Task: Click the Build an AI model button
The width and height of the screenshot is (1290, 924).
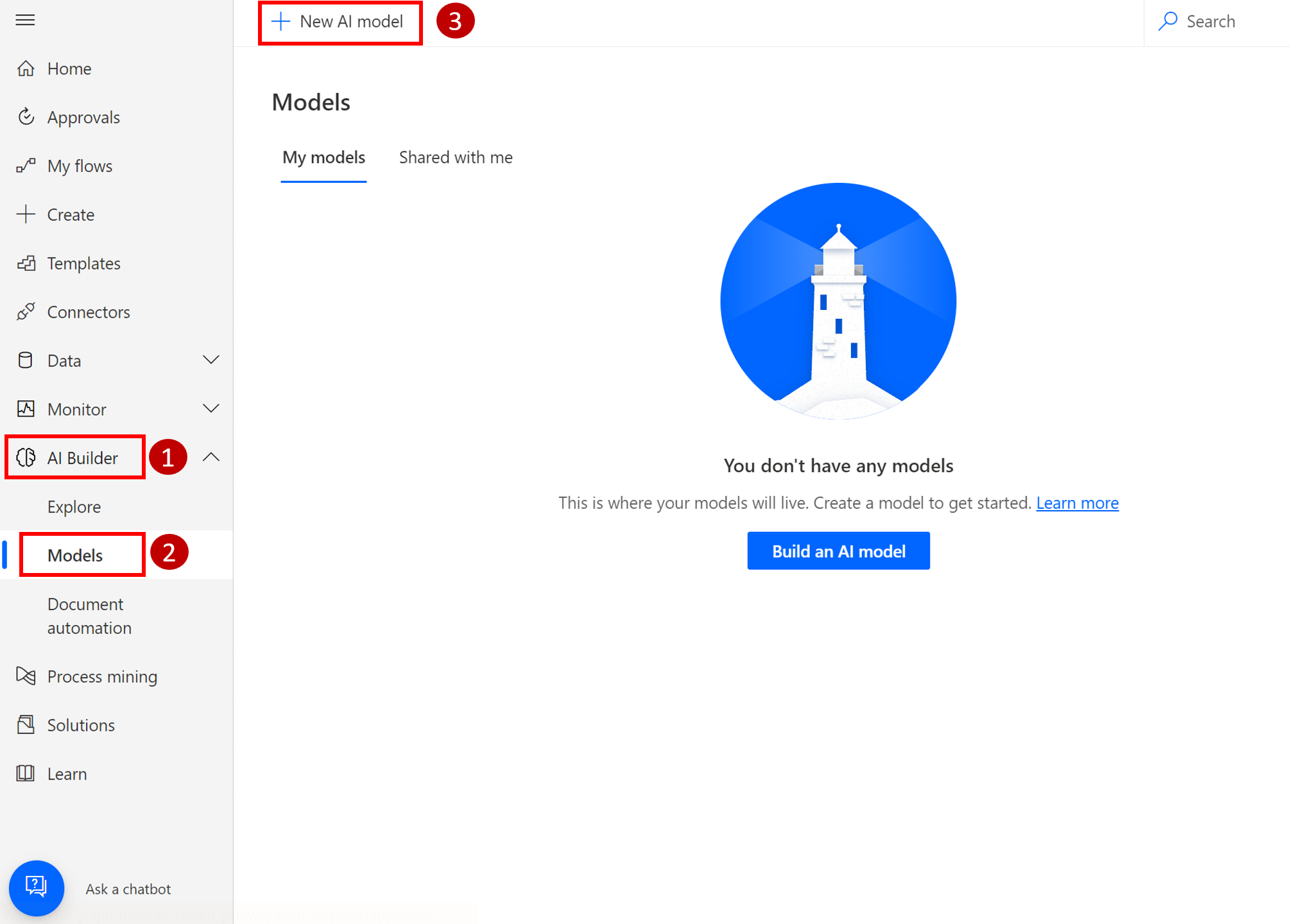Action: (x=838, y=551)
